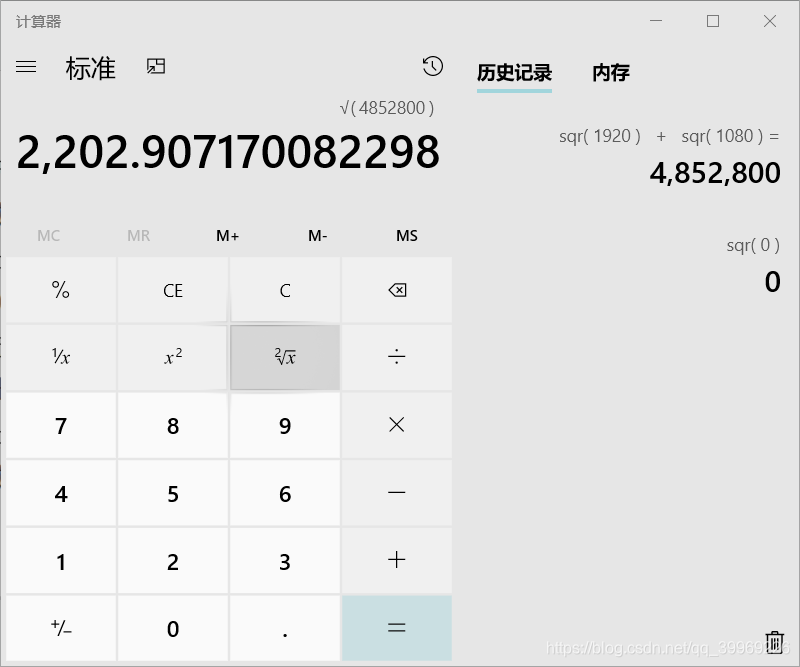Select the square root function
800x667 pixels.
pos(284,357)
